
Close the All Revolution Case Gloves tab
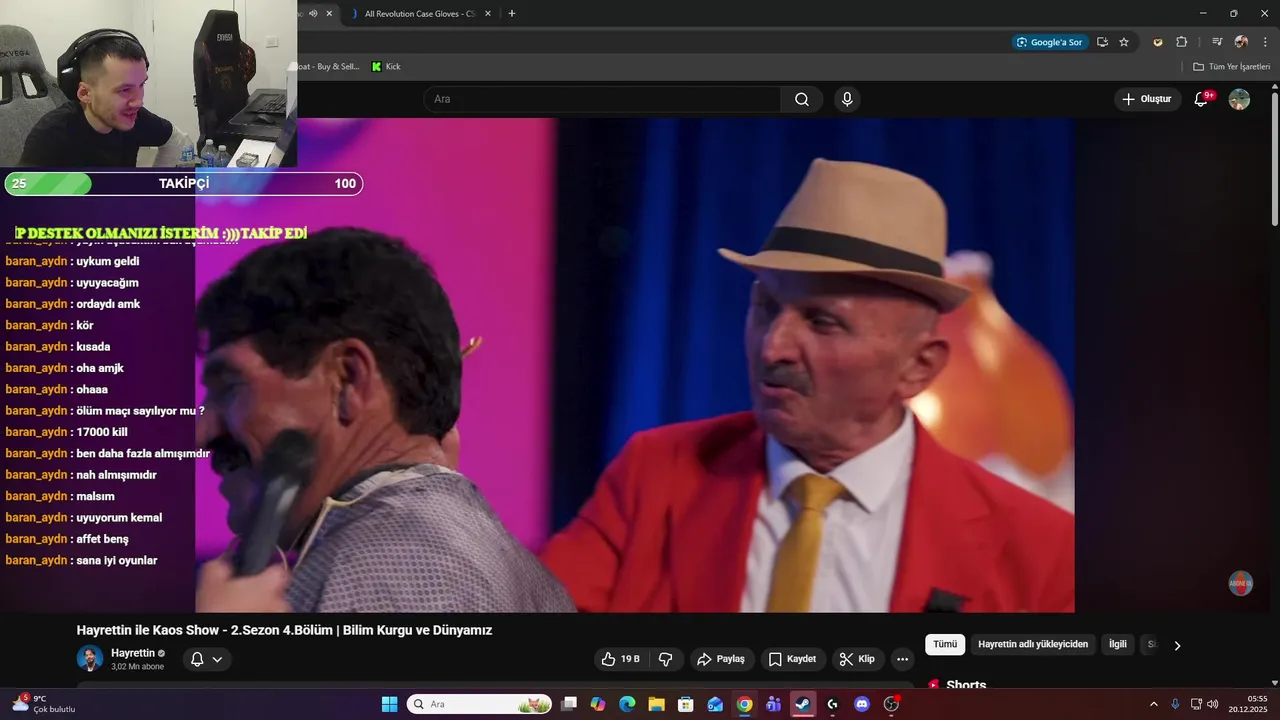click(488, 14)
